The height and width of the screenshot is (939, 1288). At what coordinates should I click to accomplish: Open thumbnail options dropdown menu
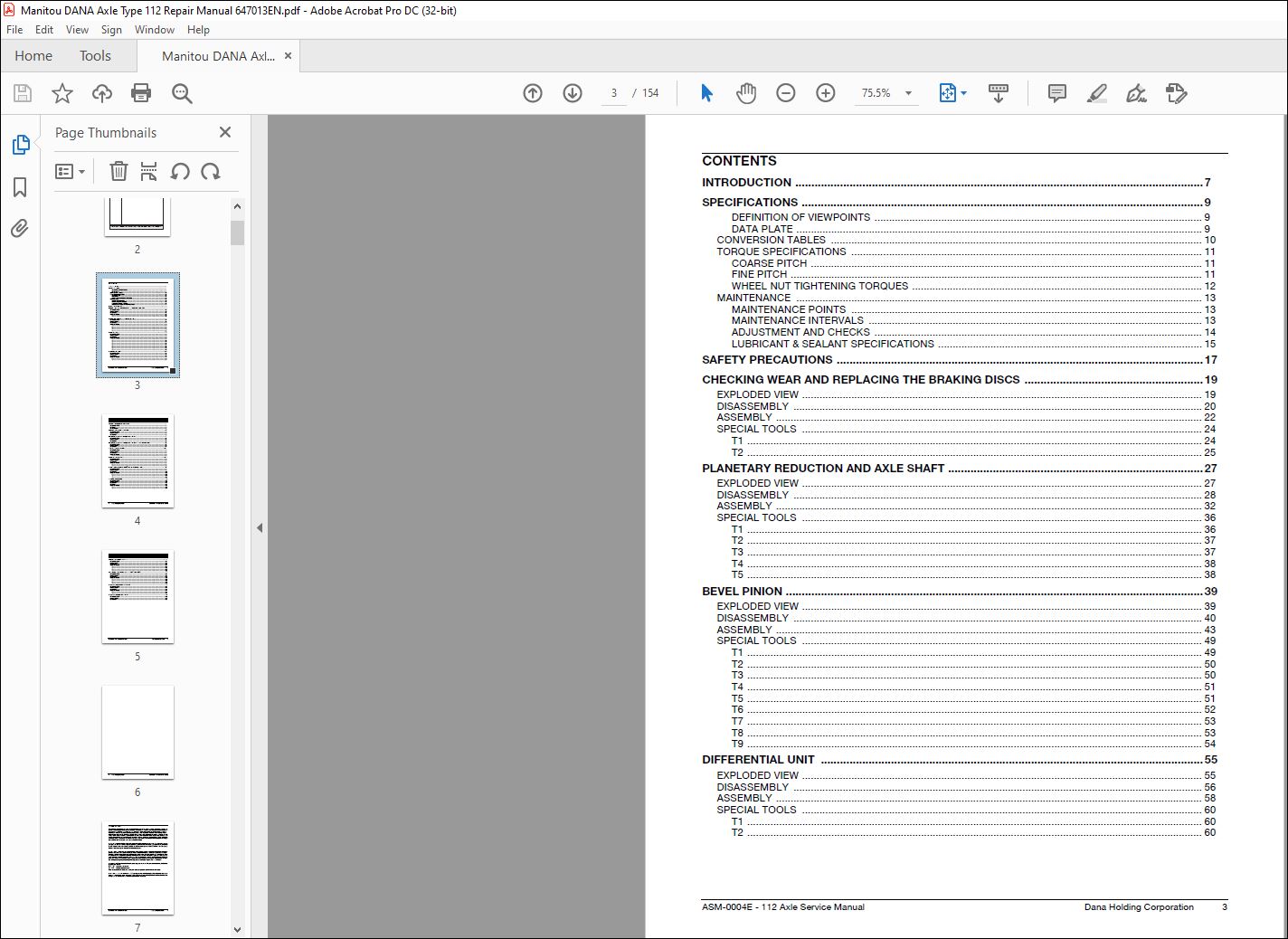(x=70, y=171)
